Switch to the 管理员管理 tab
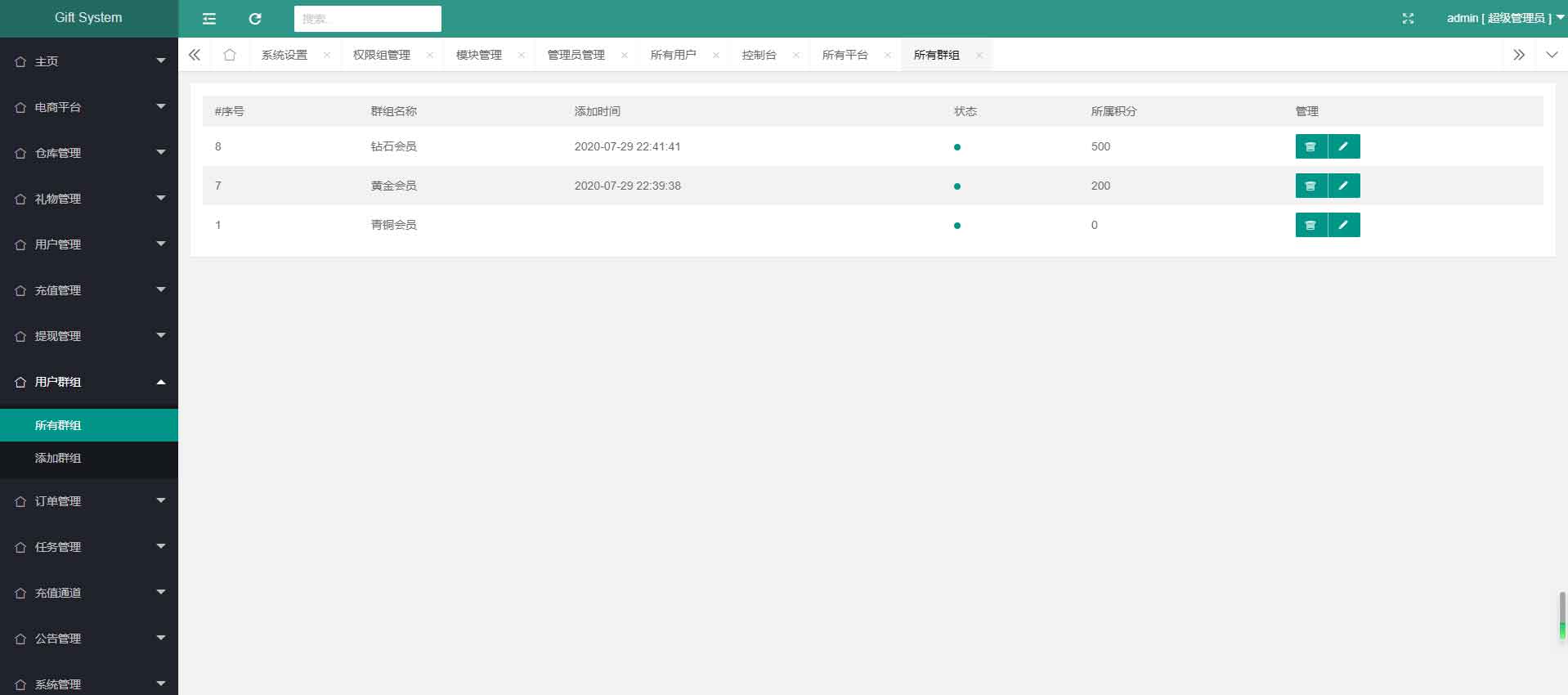Screen dimensions: 1568x695 point(576,55)
